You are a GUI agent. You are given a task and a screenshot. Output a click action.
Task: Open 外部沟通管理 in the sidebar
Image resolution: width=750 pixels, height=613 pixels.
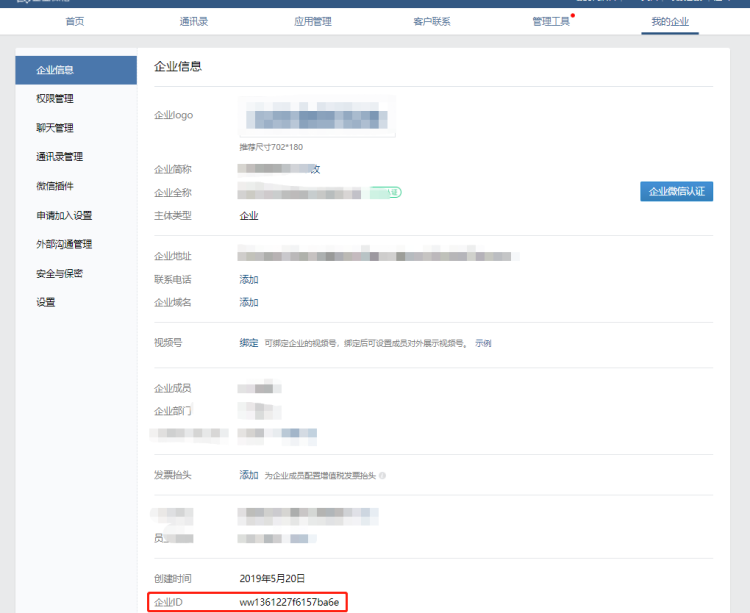pyautogui.click(x=64, y=244)
